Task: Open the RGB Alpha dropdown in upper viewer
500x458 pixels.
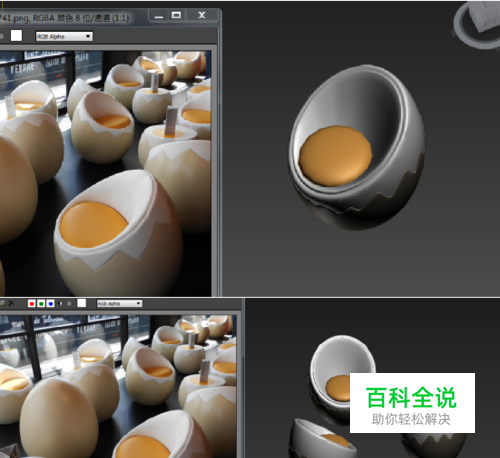Action: tap(64, 36)
